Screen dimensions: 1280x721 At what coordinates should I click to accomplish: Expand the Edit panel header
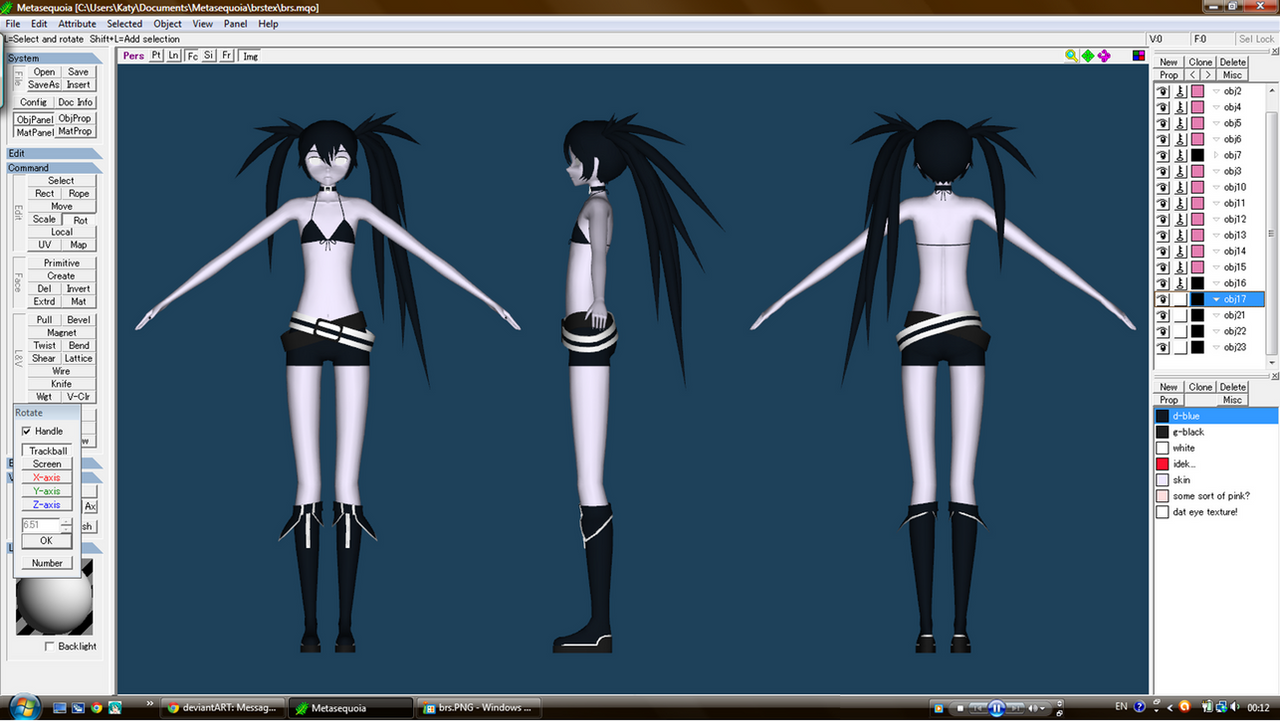tap(54, 153)
